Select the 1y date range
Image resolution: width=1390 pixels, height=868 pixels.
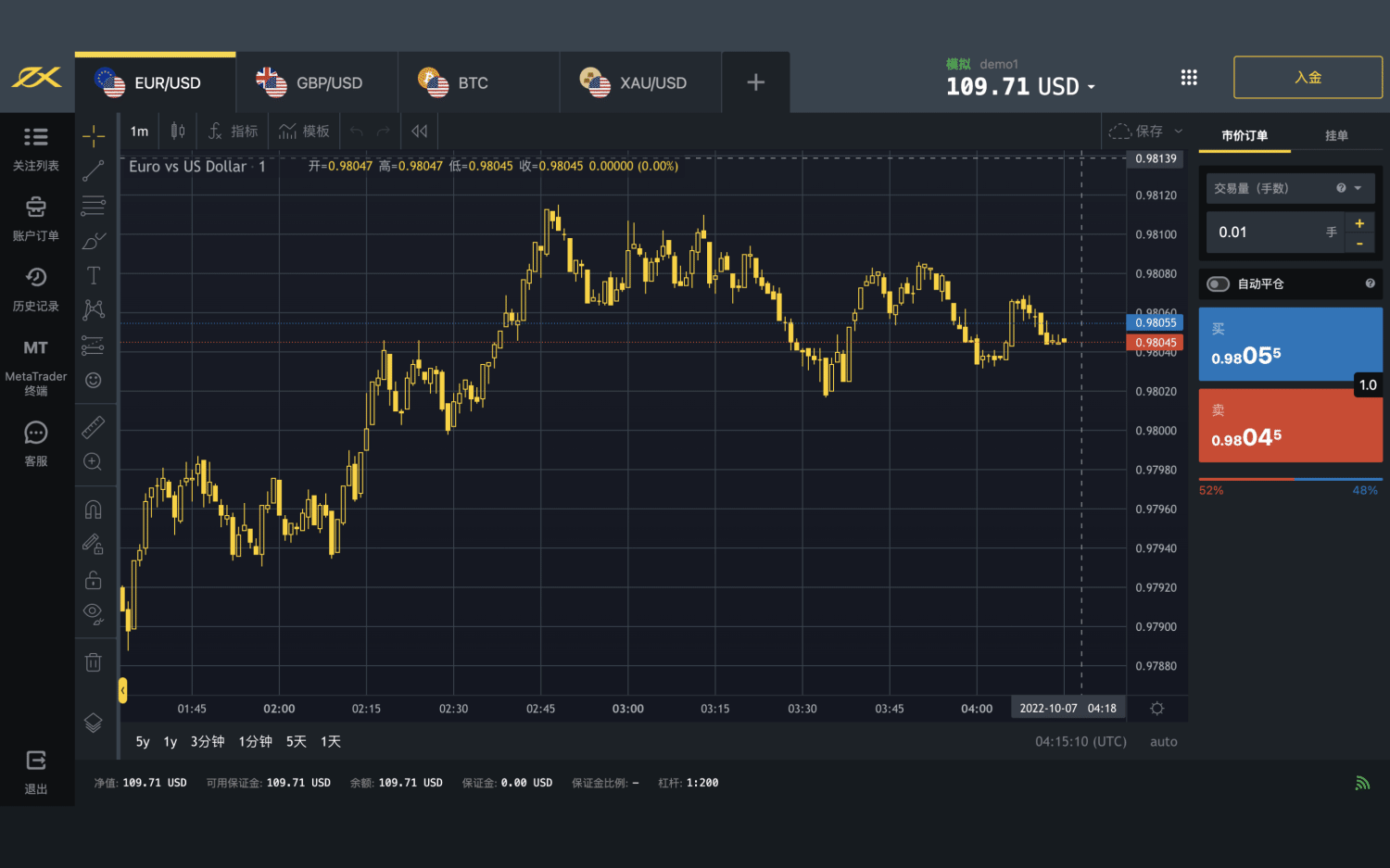171,742
